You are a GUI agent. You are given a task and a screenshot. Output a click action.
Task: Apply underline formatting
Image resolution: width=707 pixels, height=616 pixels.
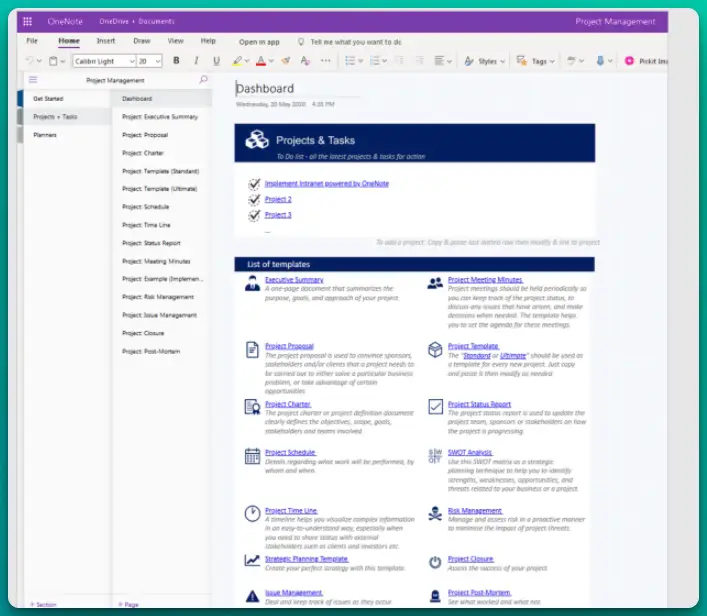(x=216, y=61)
